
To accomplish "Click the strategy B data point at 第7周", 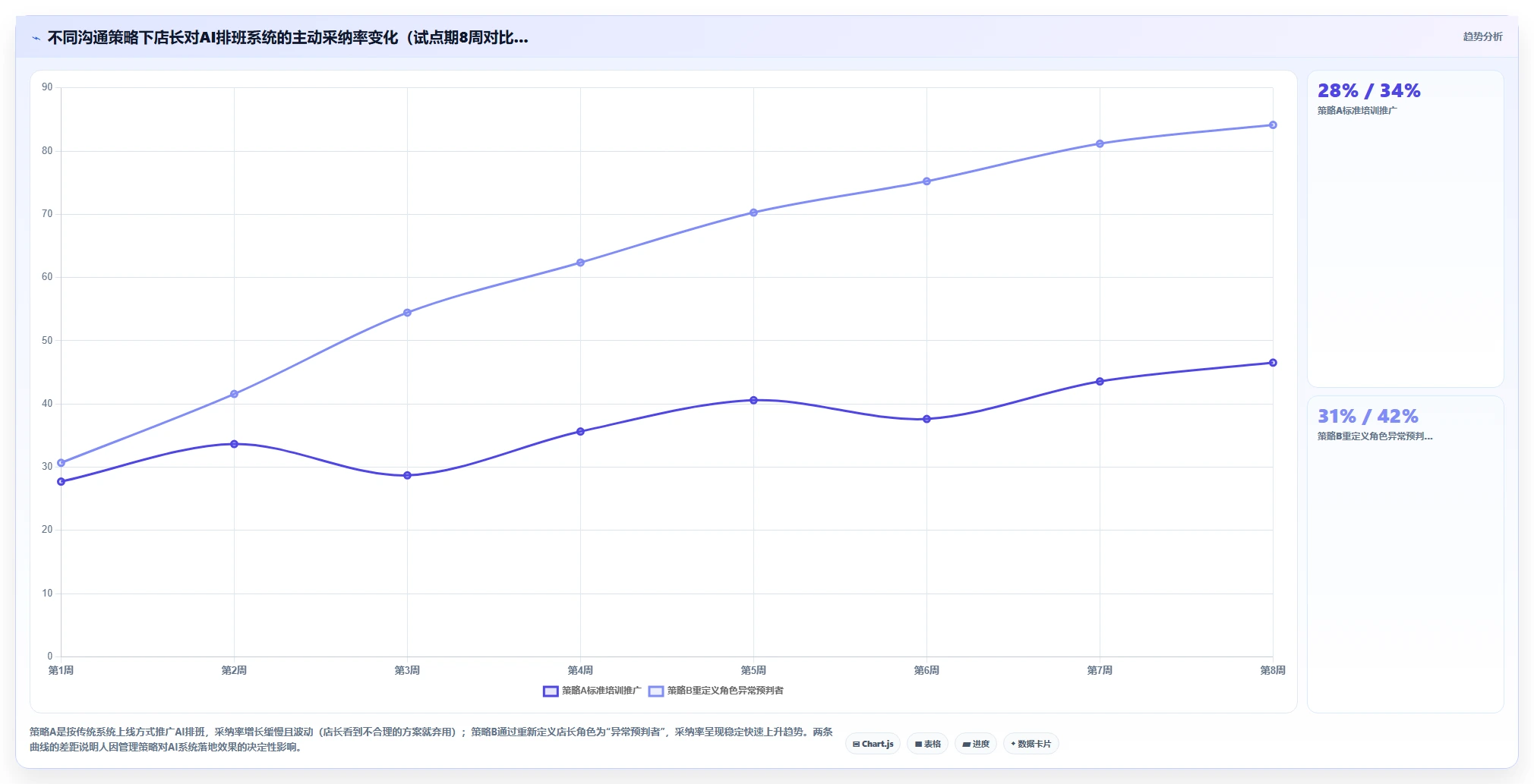I will coord(1100,143).
